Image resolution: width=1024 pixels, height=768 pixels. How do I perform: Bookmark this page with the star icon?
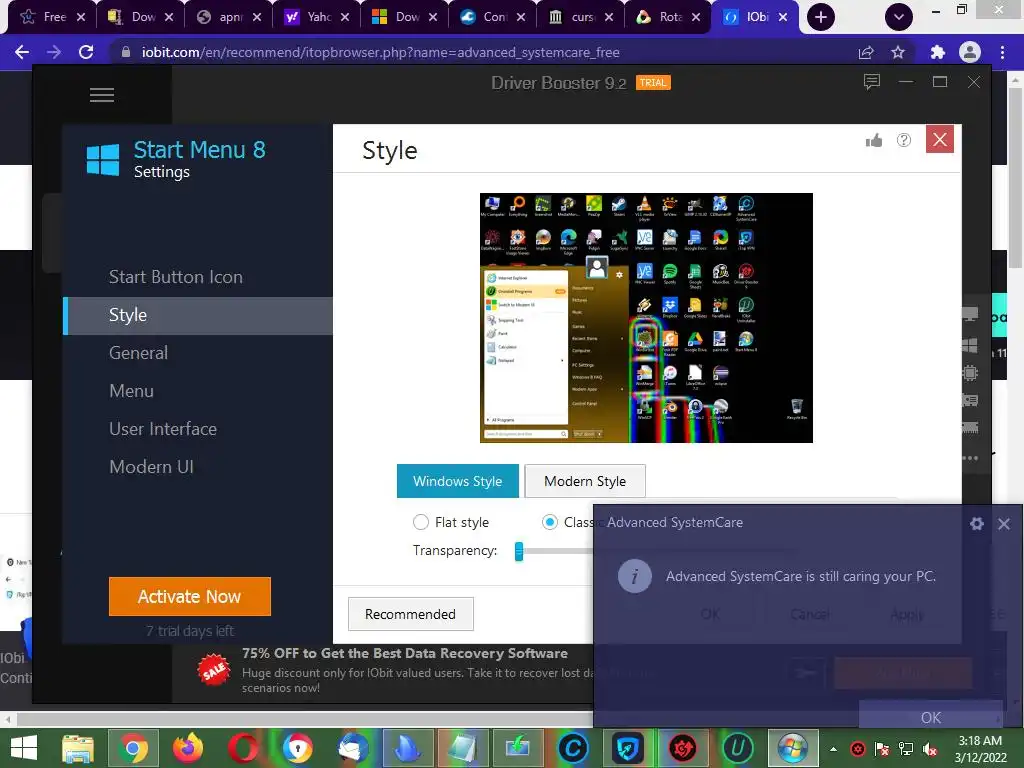click(x=898, y=52)
